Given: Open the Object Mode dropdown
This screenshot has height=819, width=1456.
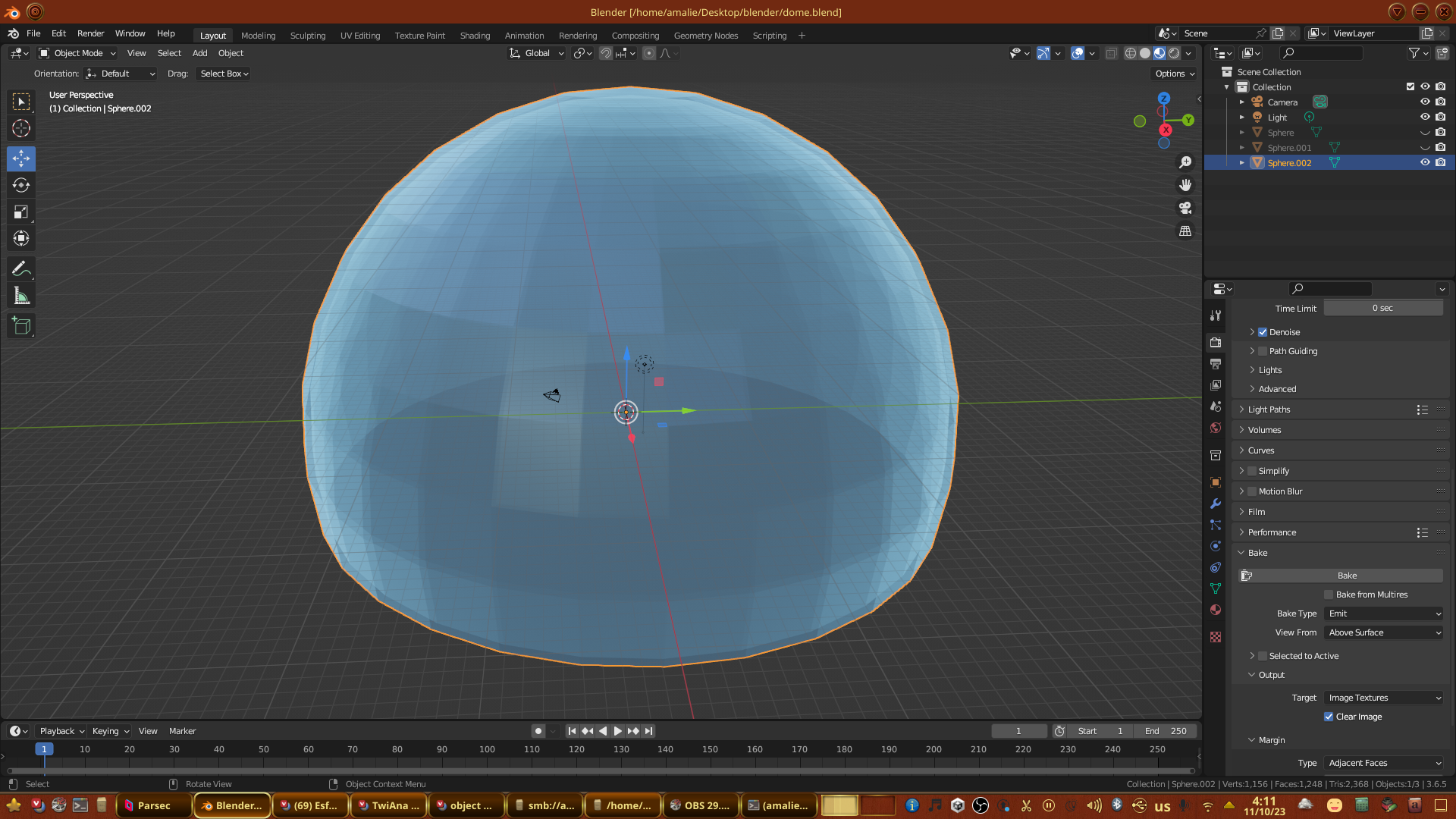Looking at the screenshot, I should point(77,53).
